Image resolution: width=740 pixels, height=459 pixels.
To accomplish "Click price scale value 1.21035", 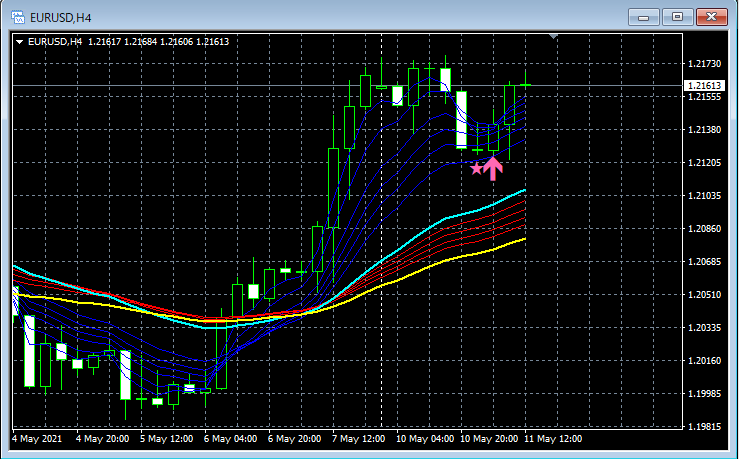I will tap(705, 196).
